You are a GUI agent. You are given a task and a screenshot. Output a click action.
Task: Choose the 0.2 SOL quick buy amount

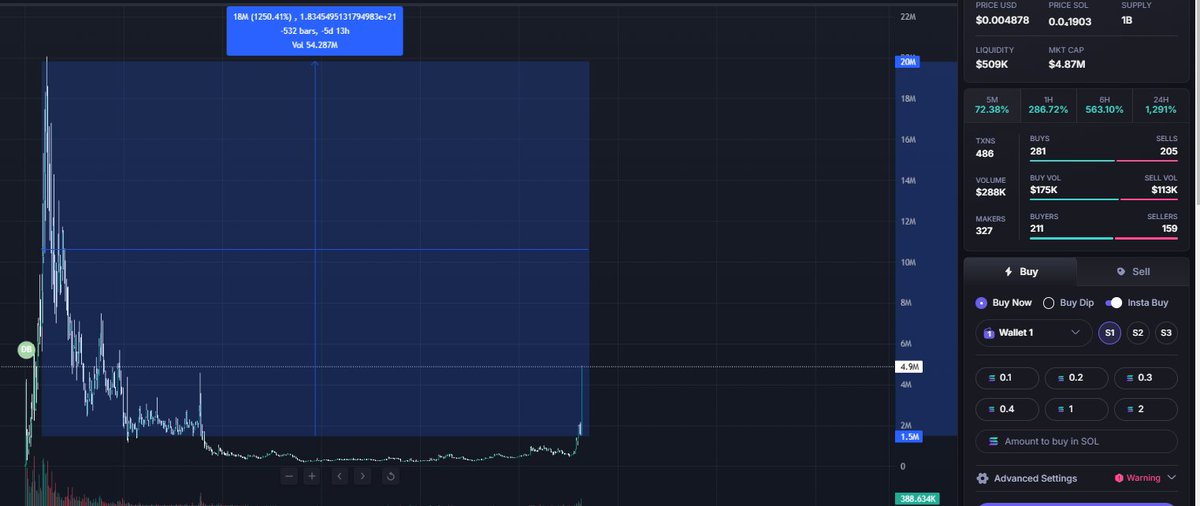[x=1076, y=378]
